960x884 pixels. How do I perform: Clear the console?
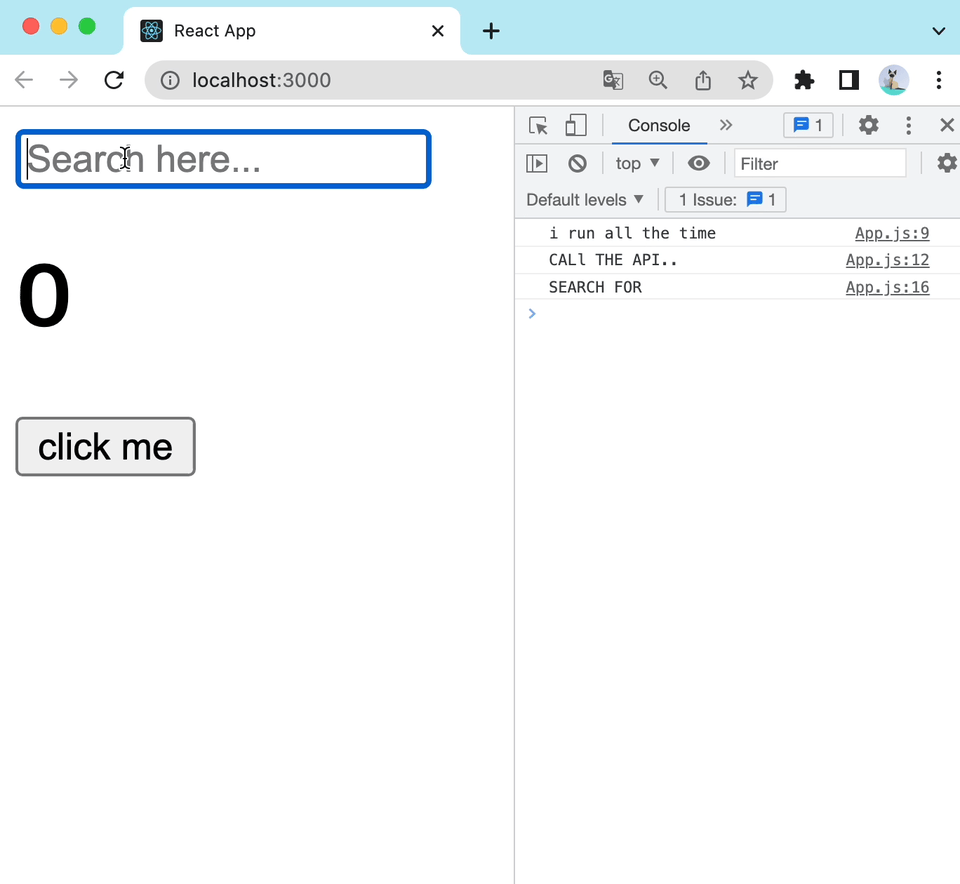[577, 163]
